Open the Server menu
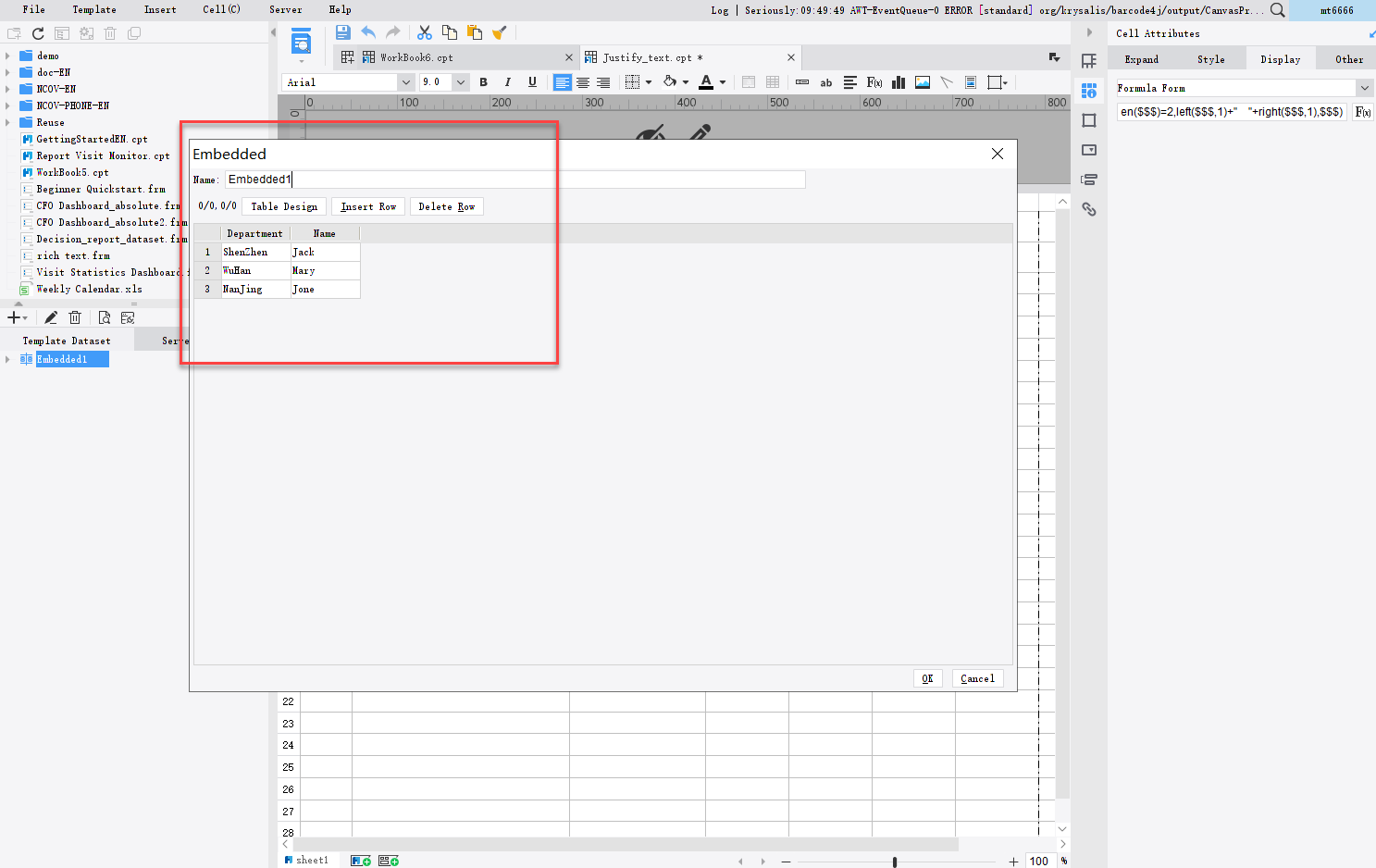 point(285,9)
